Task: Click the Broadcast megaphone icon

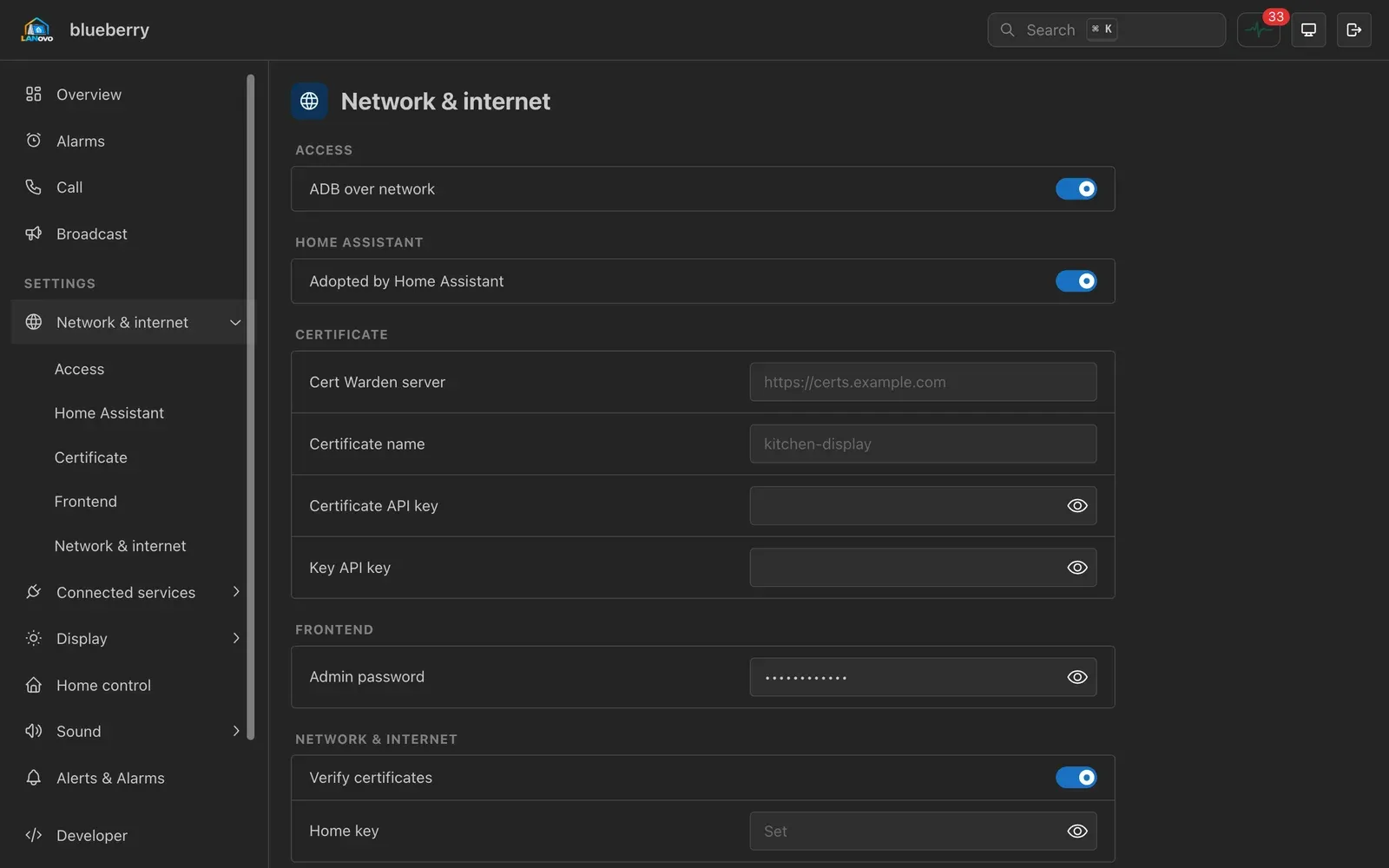Action: tap(34, 233)
